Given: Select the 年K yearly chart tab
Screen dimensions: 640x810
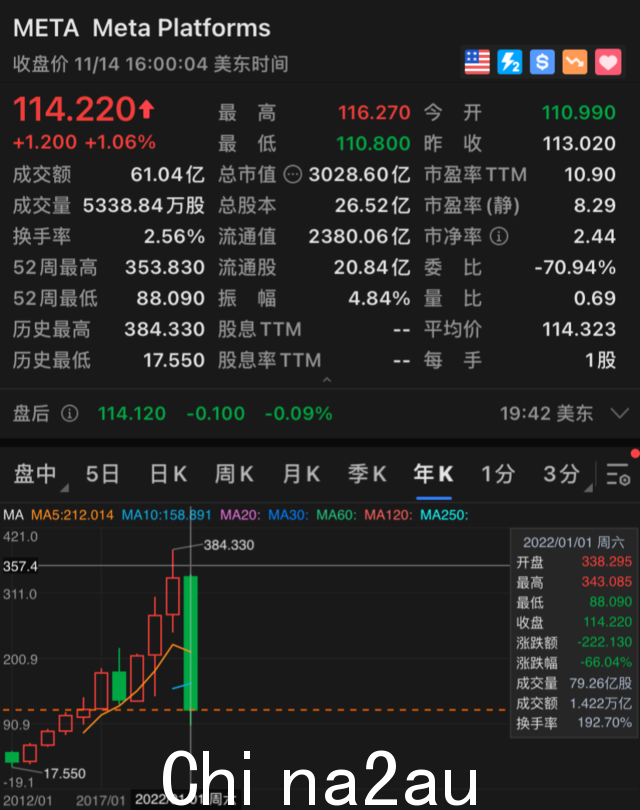Looking at the screenshot, I should click(x=433, y=474).
